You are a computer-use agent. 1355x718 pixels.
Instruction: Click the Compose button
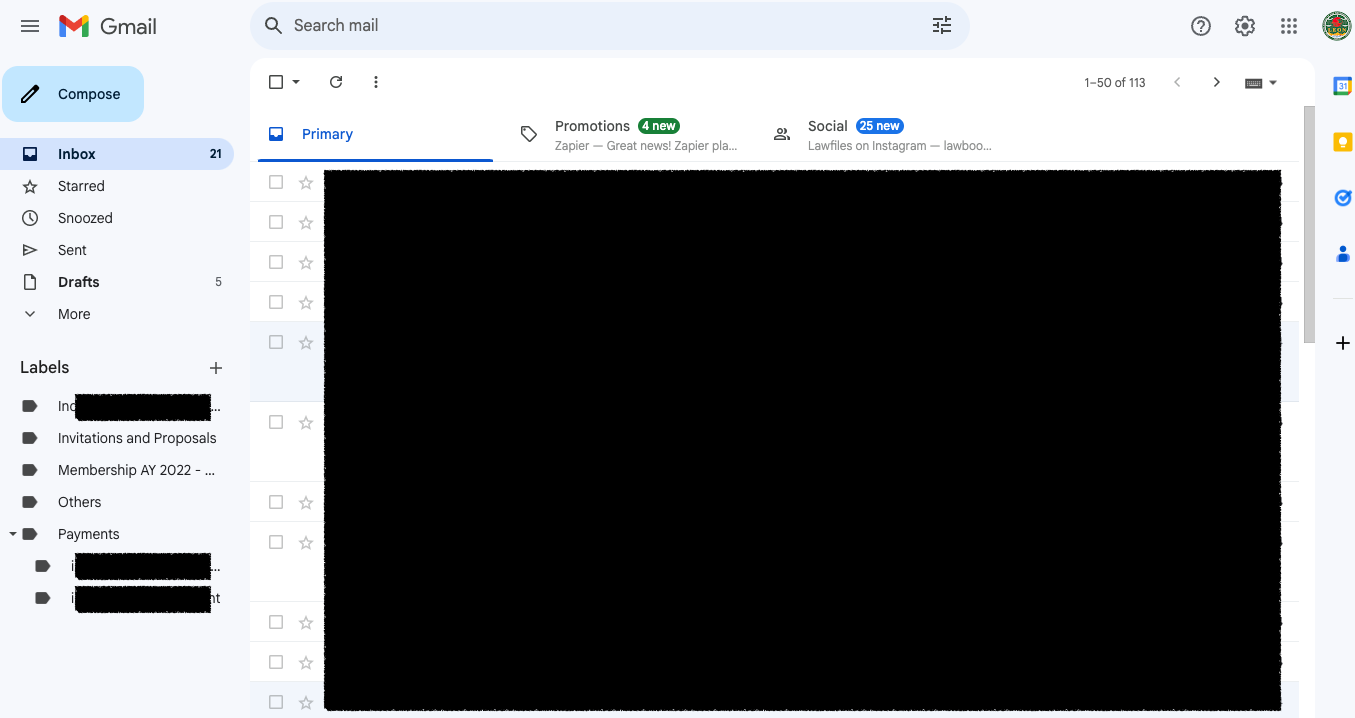(x=73, y=93)
